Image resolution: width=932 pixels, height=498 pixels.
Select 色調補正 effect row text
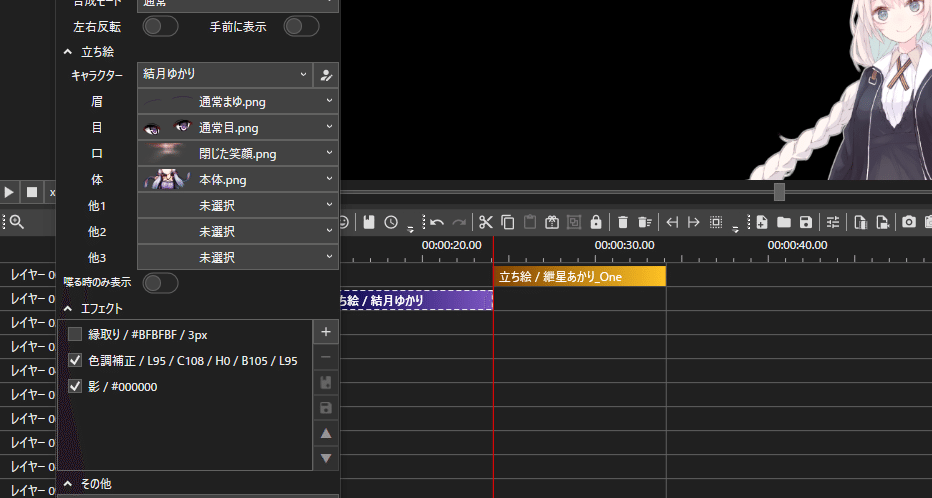tap(193, 361)
